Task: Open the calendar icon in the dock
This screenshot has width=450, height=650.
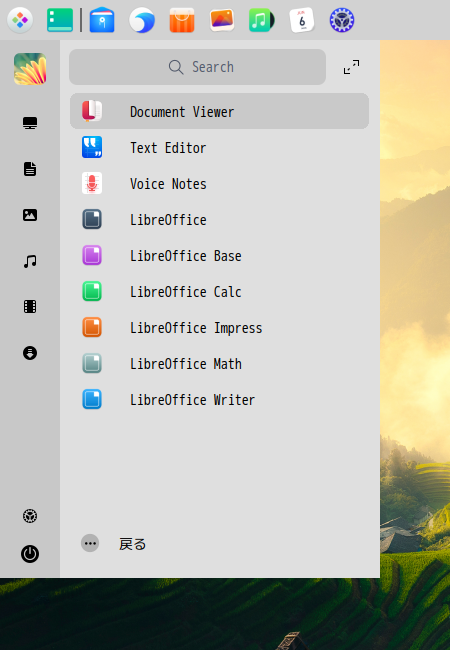Action: [x=302, y=20]
